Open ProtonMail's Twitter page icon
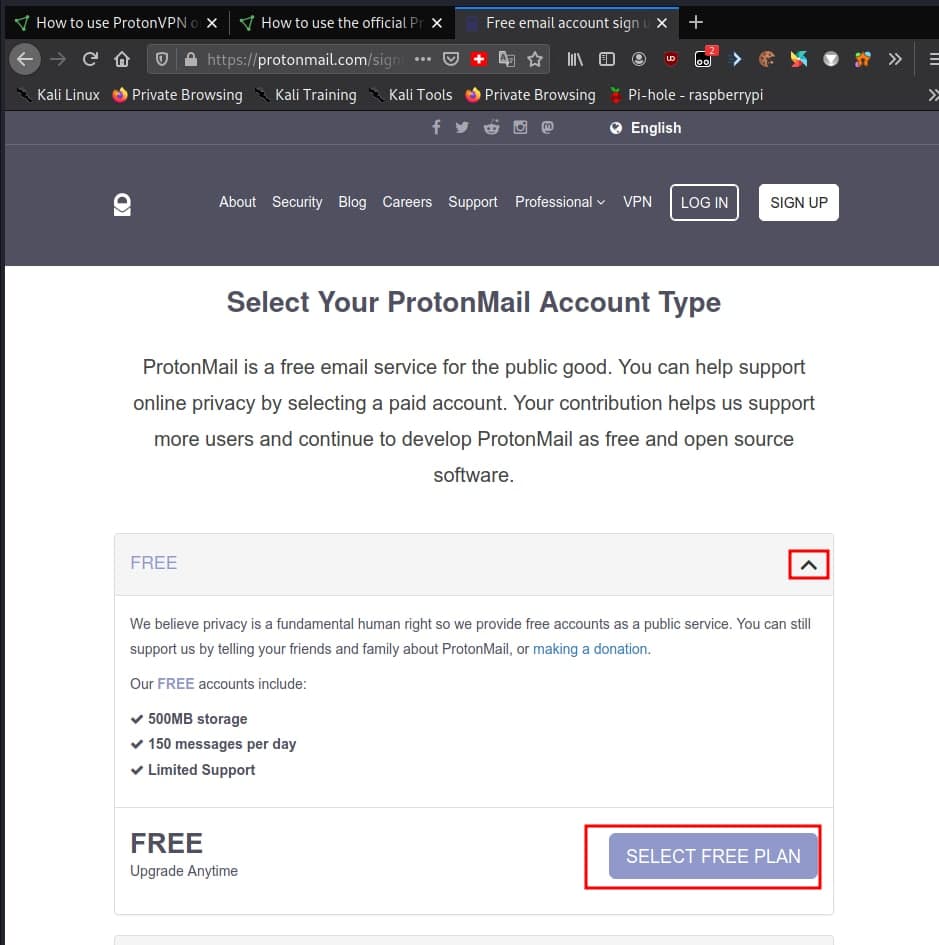 tap(462, 127)
